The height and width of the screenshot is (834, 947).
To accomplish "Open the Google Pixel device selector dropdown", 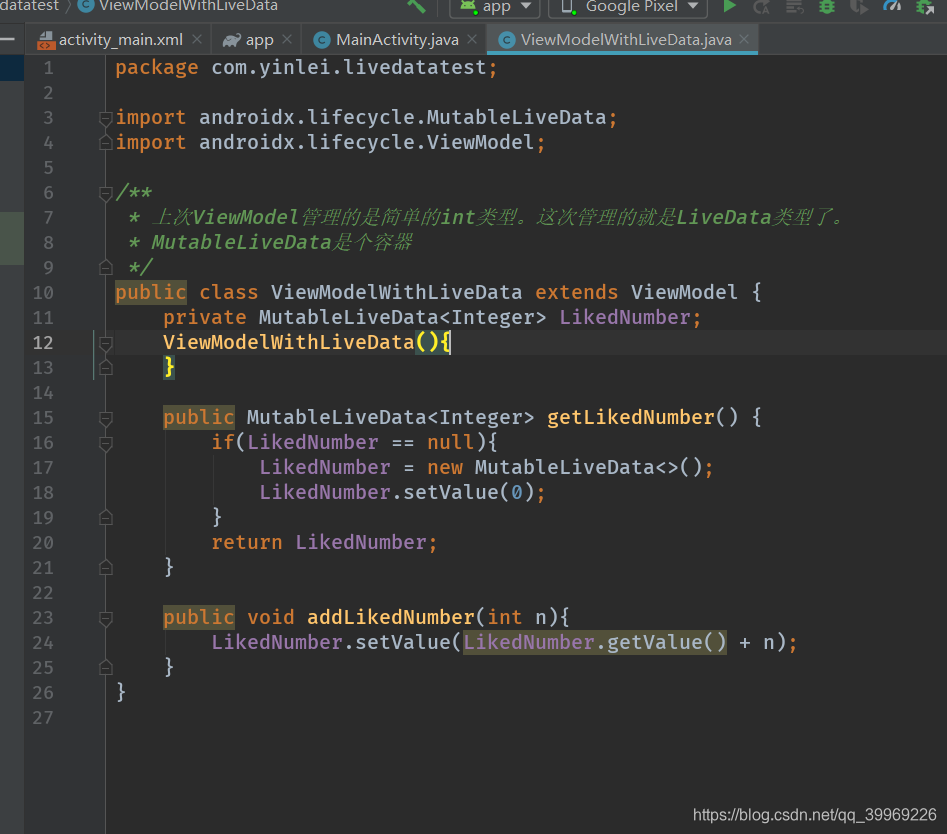I will pyautogui.click(x=692, y=8).
